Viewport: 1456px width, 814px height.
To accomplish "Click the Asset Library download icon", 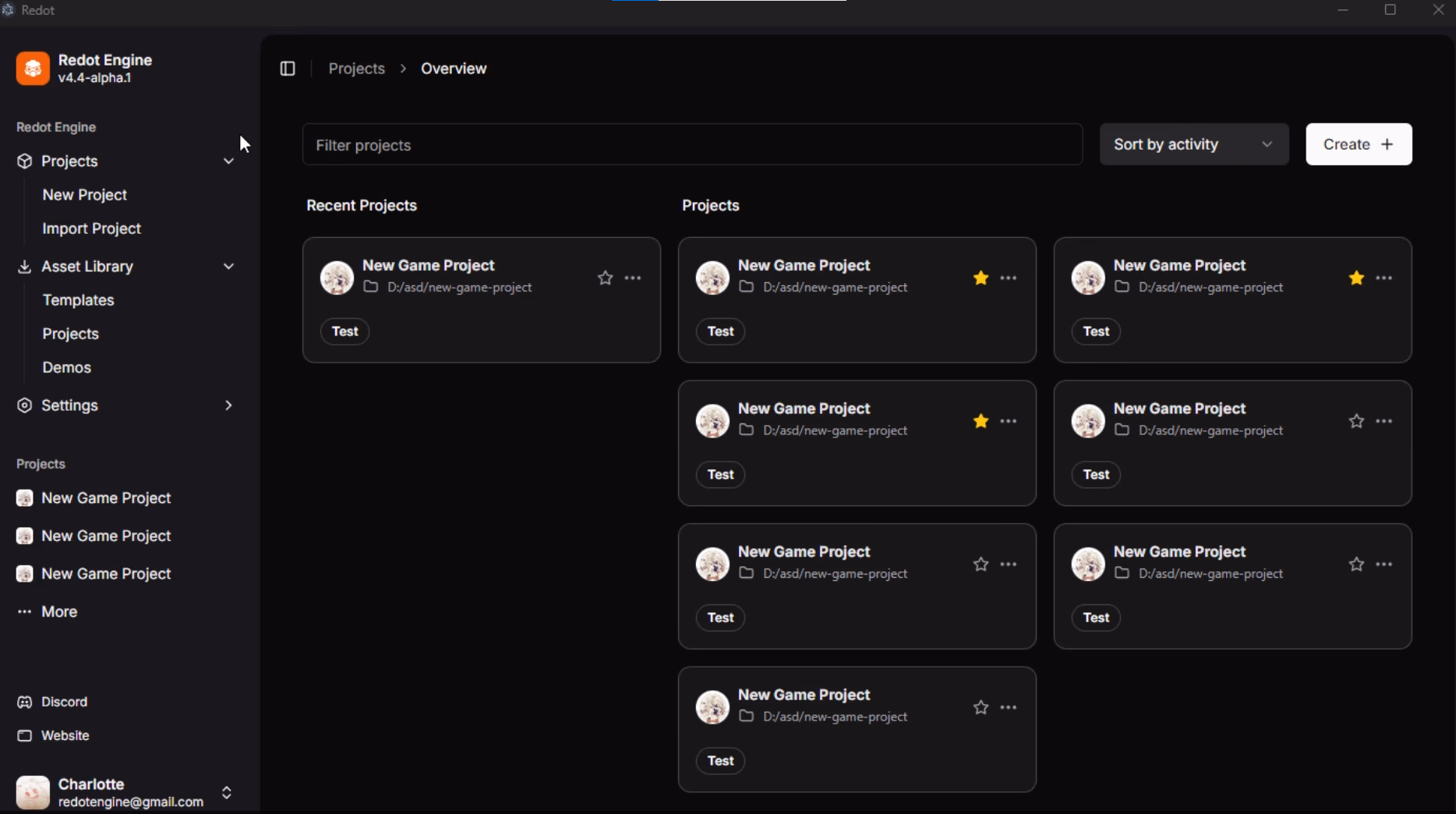I will click(x=25, y=267).
